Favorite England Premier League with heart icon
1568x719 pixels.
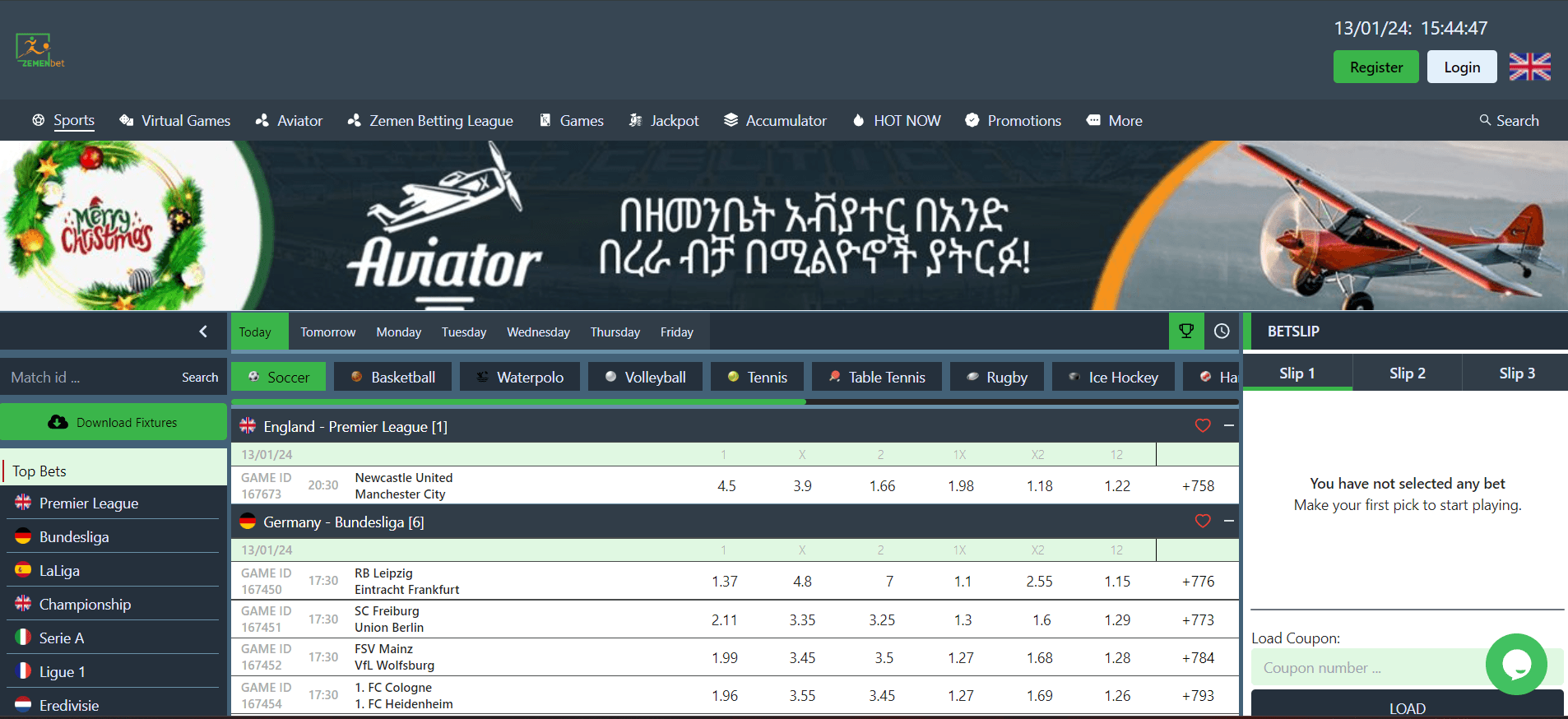point(1203,426)
